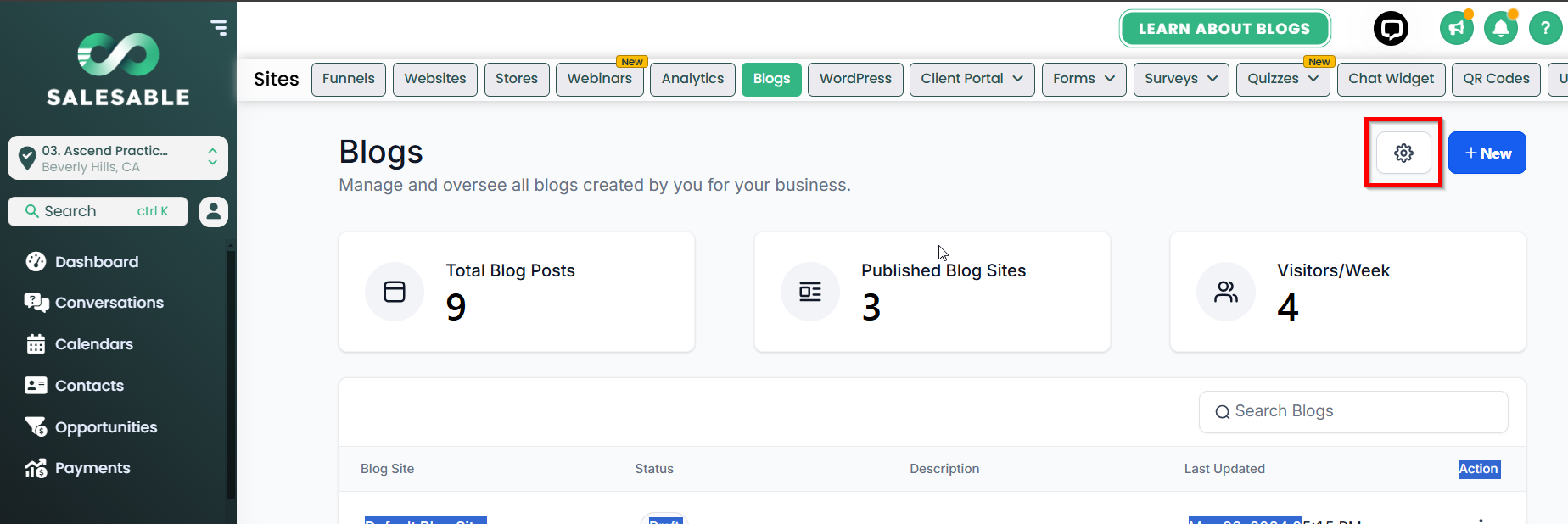Click the Published Blog Sites card icon
This screenshot has height=524, width=1568.
pos(810,292)
